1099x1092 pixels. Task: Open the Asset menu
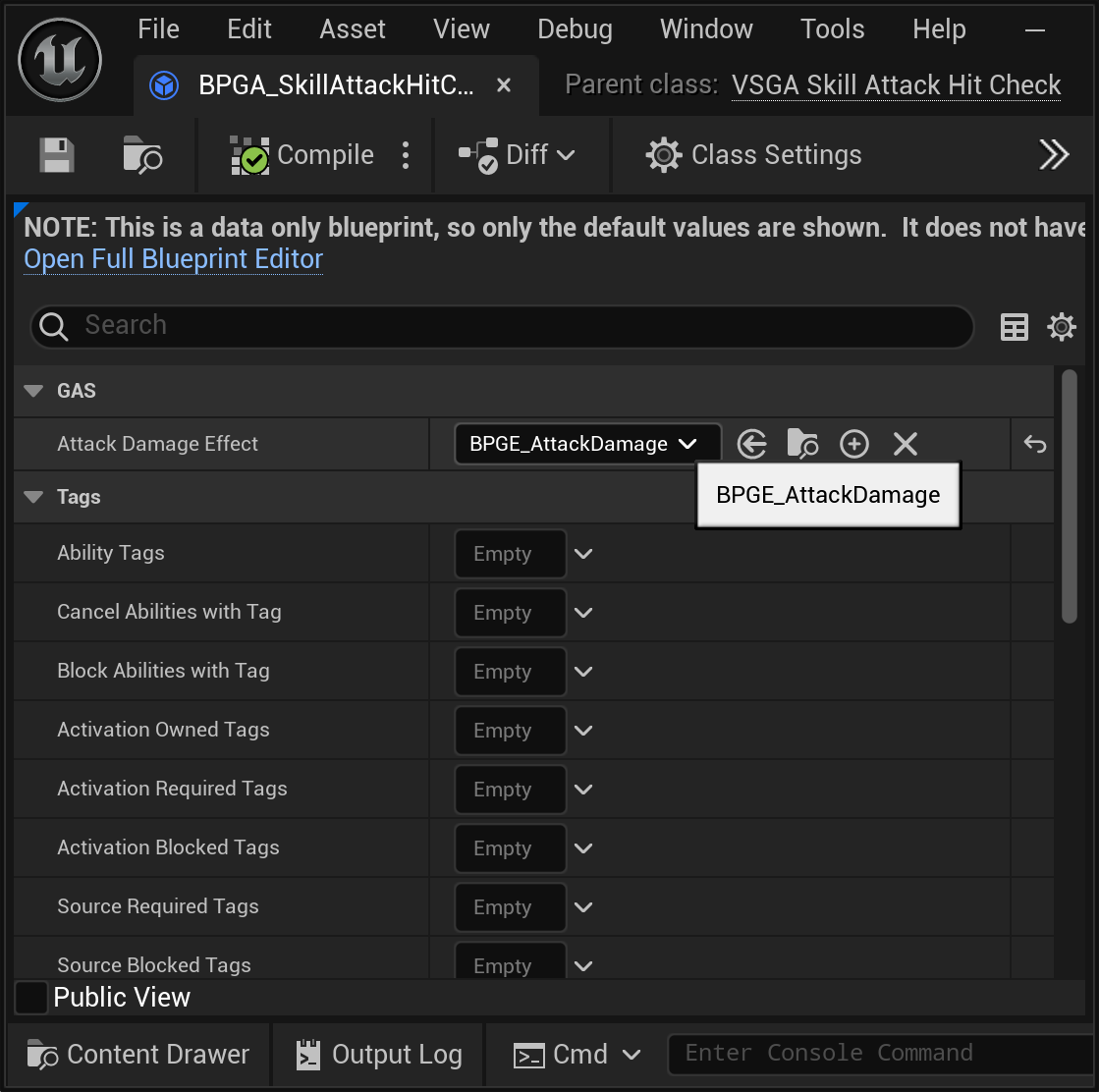(353, 29)
